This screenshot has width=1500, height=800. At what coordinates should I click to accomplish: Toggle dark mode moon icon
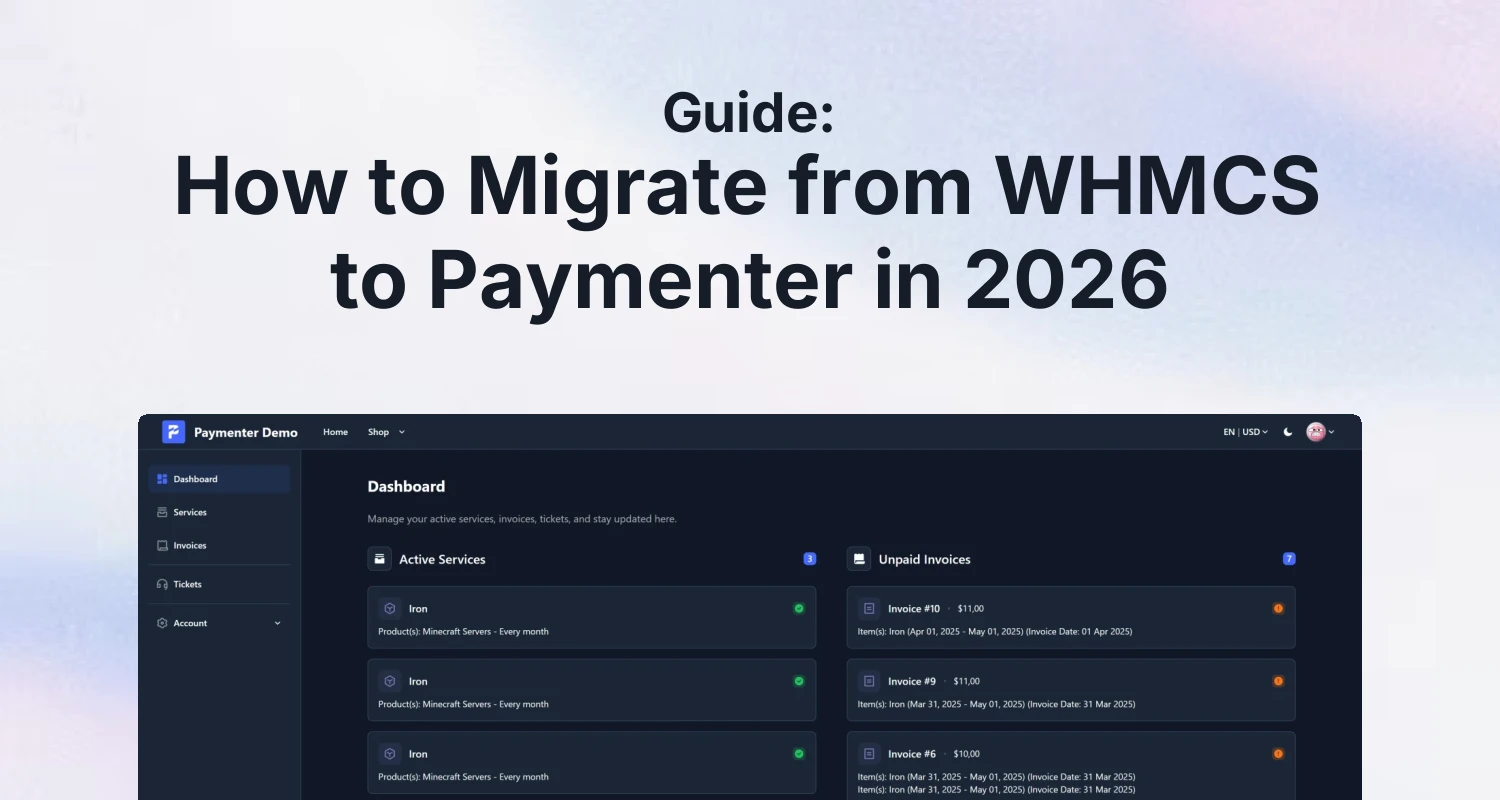1288,432
